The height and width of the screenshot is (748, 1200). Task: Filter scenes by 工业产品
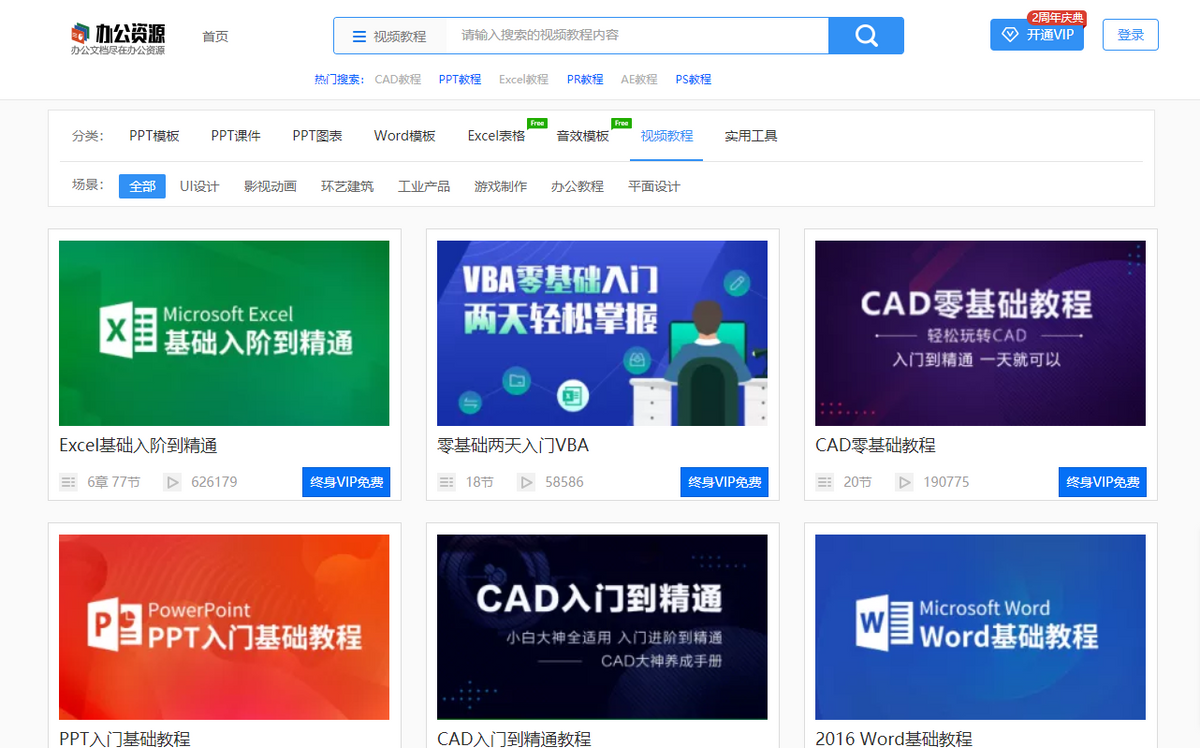[x=424, y=186]
